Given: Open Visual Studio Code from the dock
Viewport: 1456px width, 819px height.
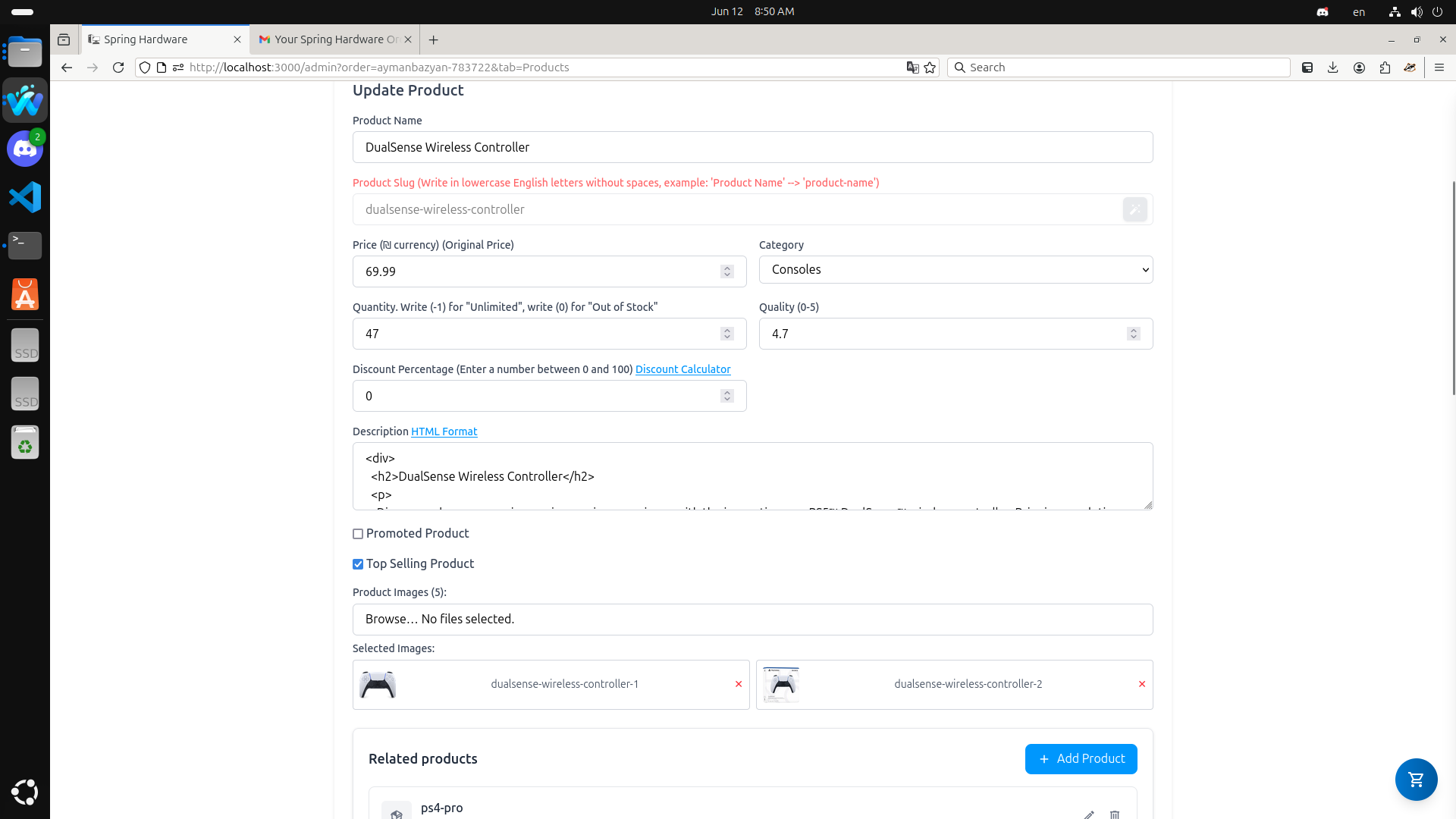Looking at the screenshot, I should tap(25, 197).
